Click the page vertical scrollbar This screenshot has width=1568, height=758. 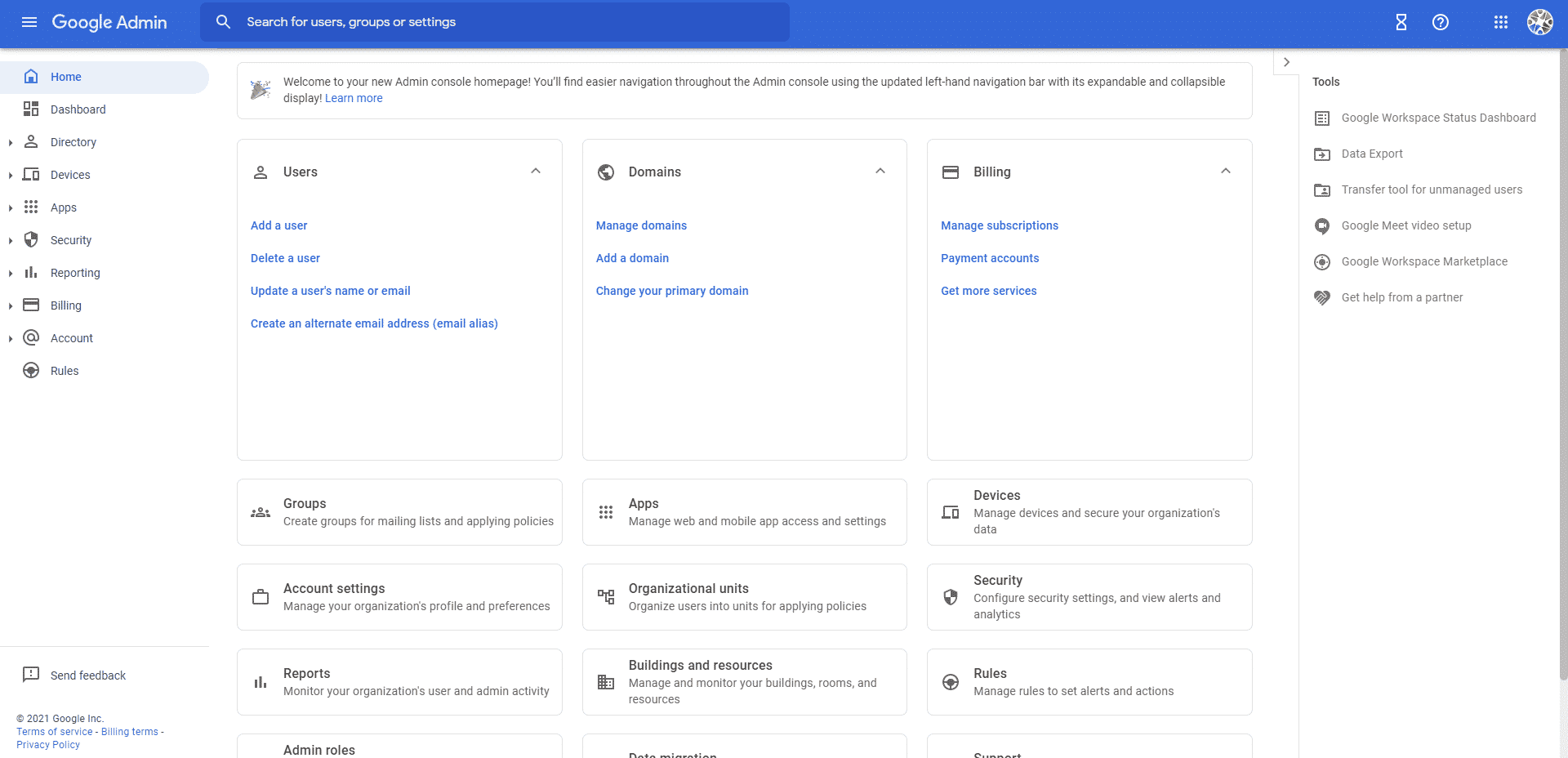point(1562,366)
